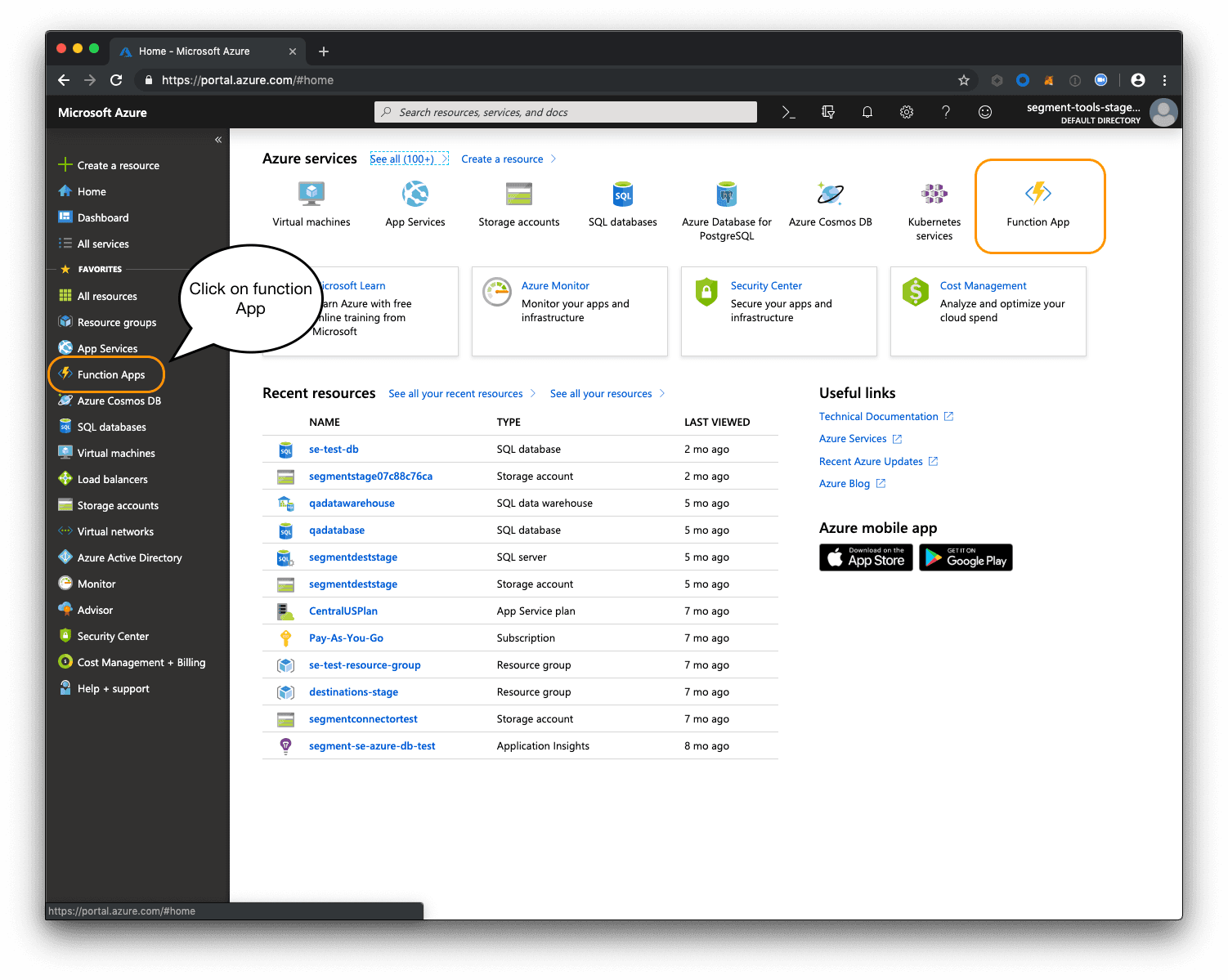
Task: Collapse the left sidebar with the double chevron
Action: 218,140
